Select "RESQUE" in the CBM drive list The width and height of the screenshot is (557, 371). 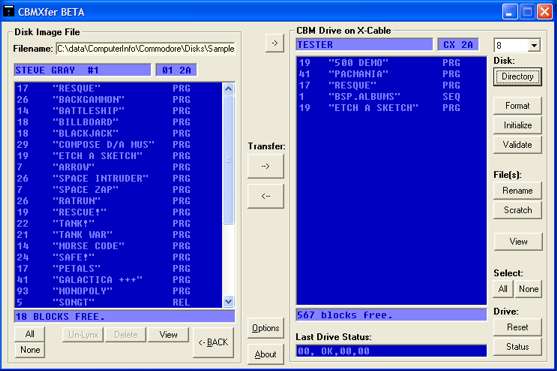pos(391,85)
